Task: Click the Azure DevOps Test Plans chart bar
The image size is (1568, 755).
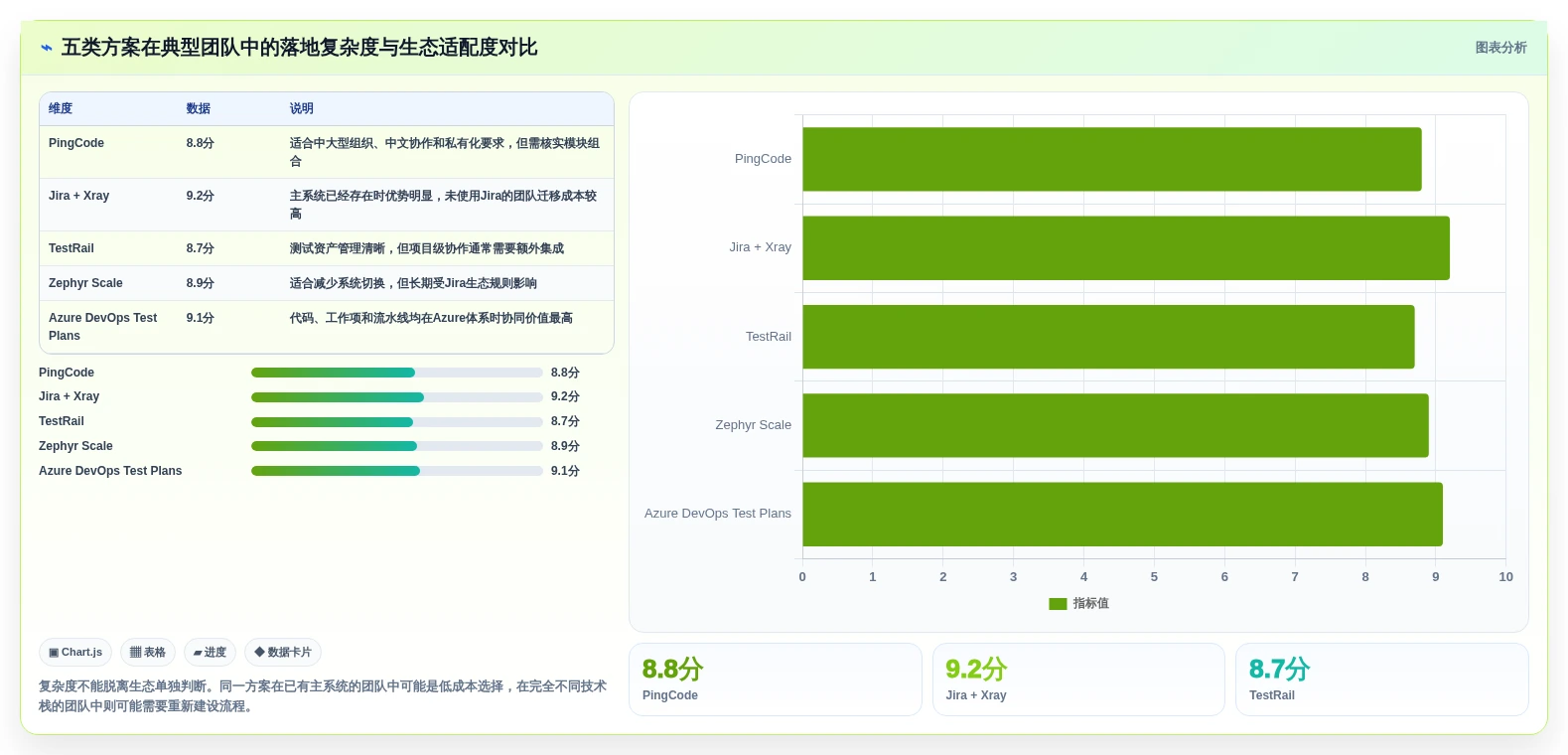Action: [x=1122, y=515]
